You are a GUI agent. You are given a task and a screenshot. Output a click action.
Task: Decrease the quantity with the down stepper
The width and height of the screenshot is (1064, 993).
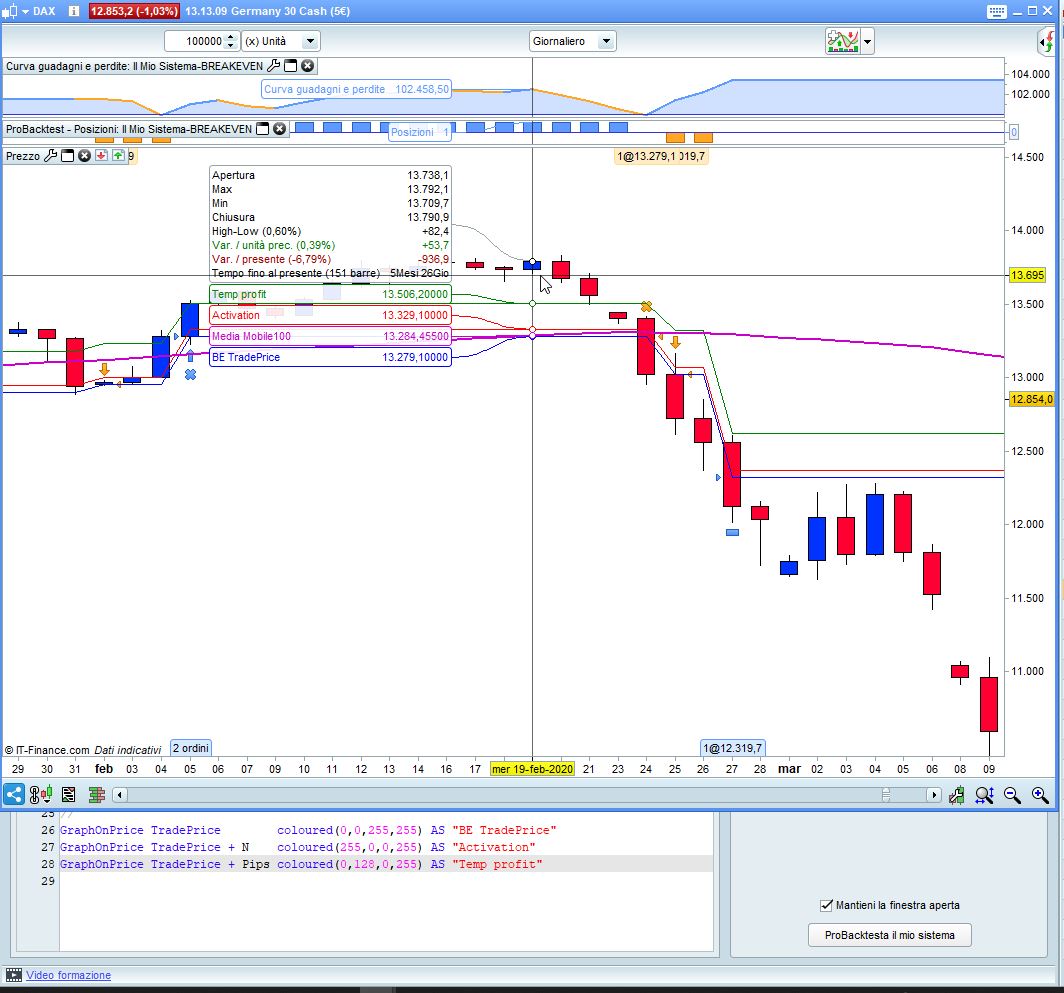[231, 45]
